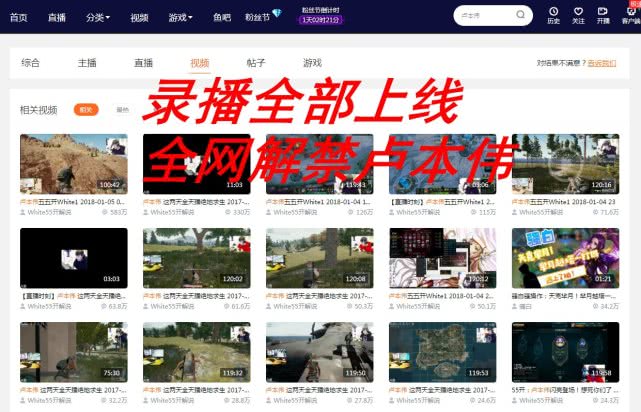
Task: Select the 相关 sort pill
Action: pos(86,110)
